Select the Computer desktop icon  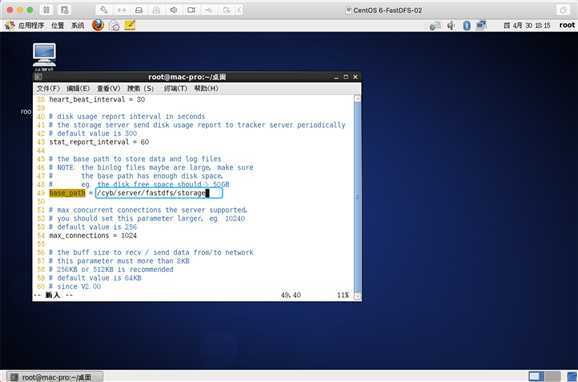tap(44, 56)
